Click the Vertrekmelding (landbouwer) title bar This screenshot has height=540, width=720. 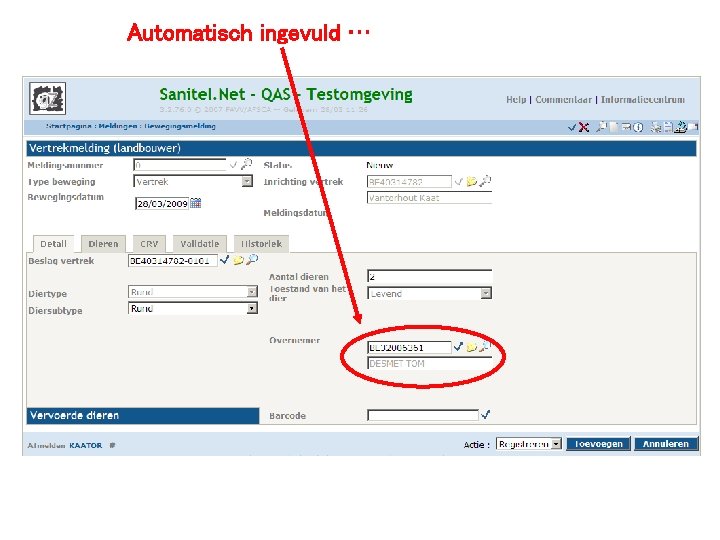tap(361, 148)
